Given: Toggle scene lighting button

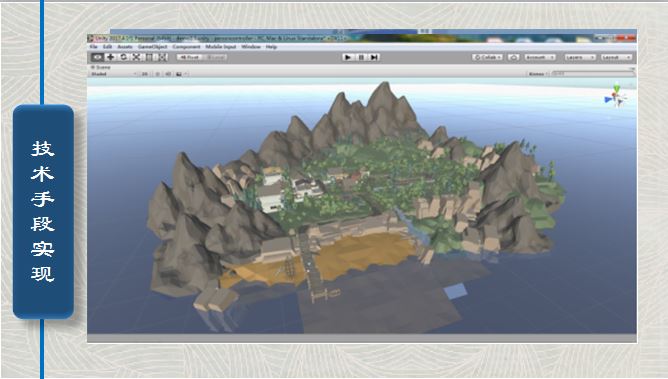Looking at the screenshot, I should click(157, 74).
